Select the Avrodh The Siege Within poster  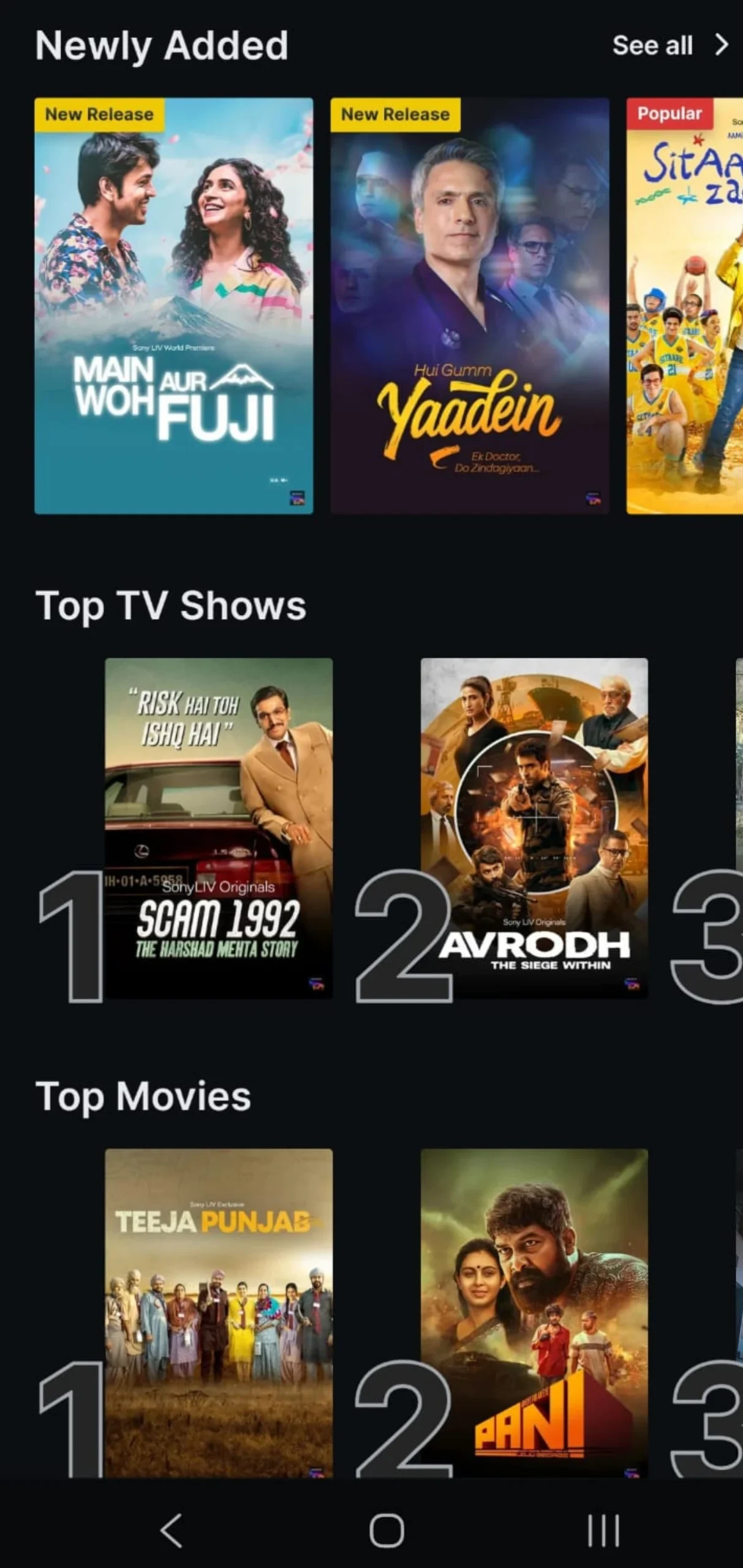[534, 828]
